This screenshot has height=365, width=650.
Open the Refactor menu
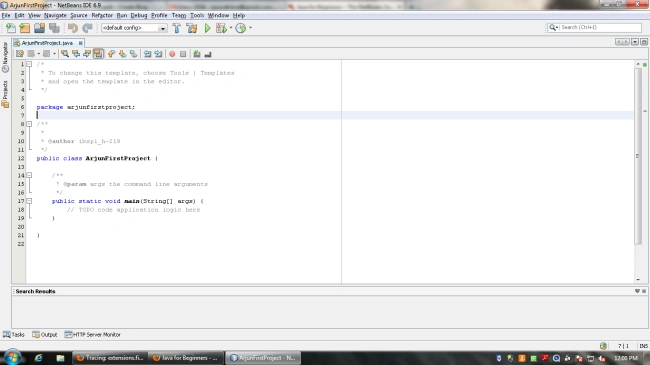pyautogui.click(x=102, y=15)
